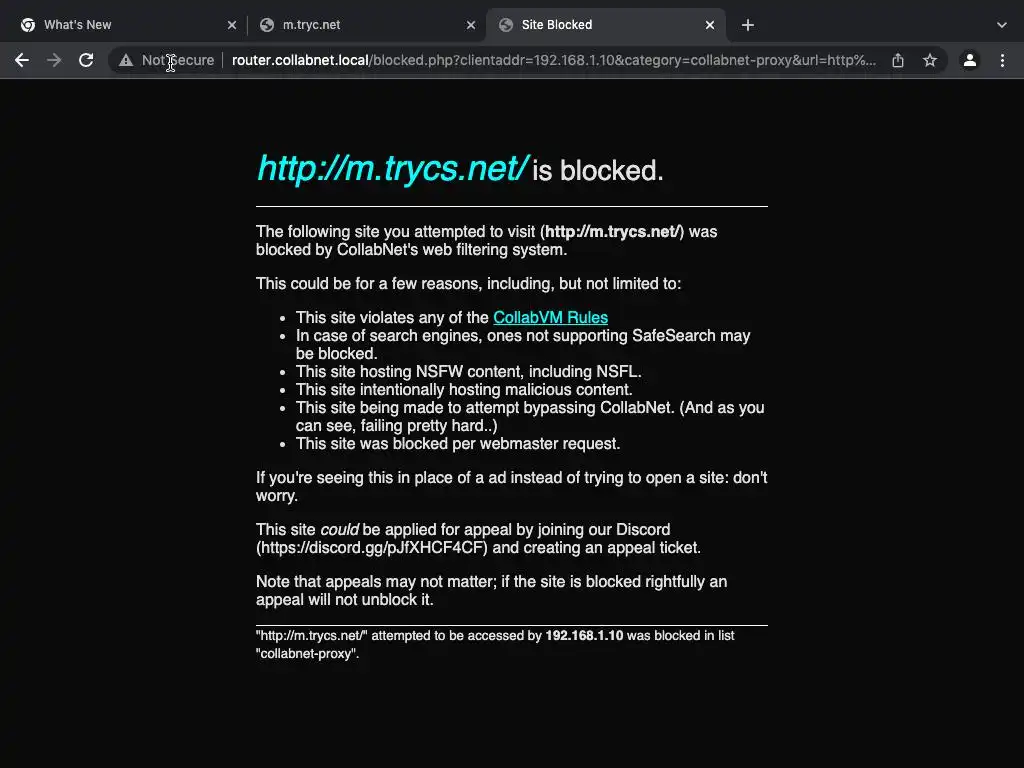Image resolution: width=1024 pixels, height=768 pixels.
Task: Close the What's New tab
Action: 232,25
